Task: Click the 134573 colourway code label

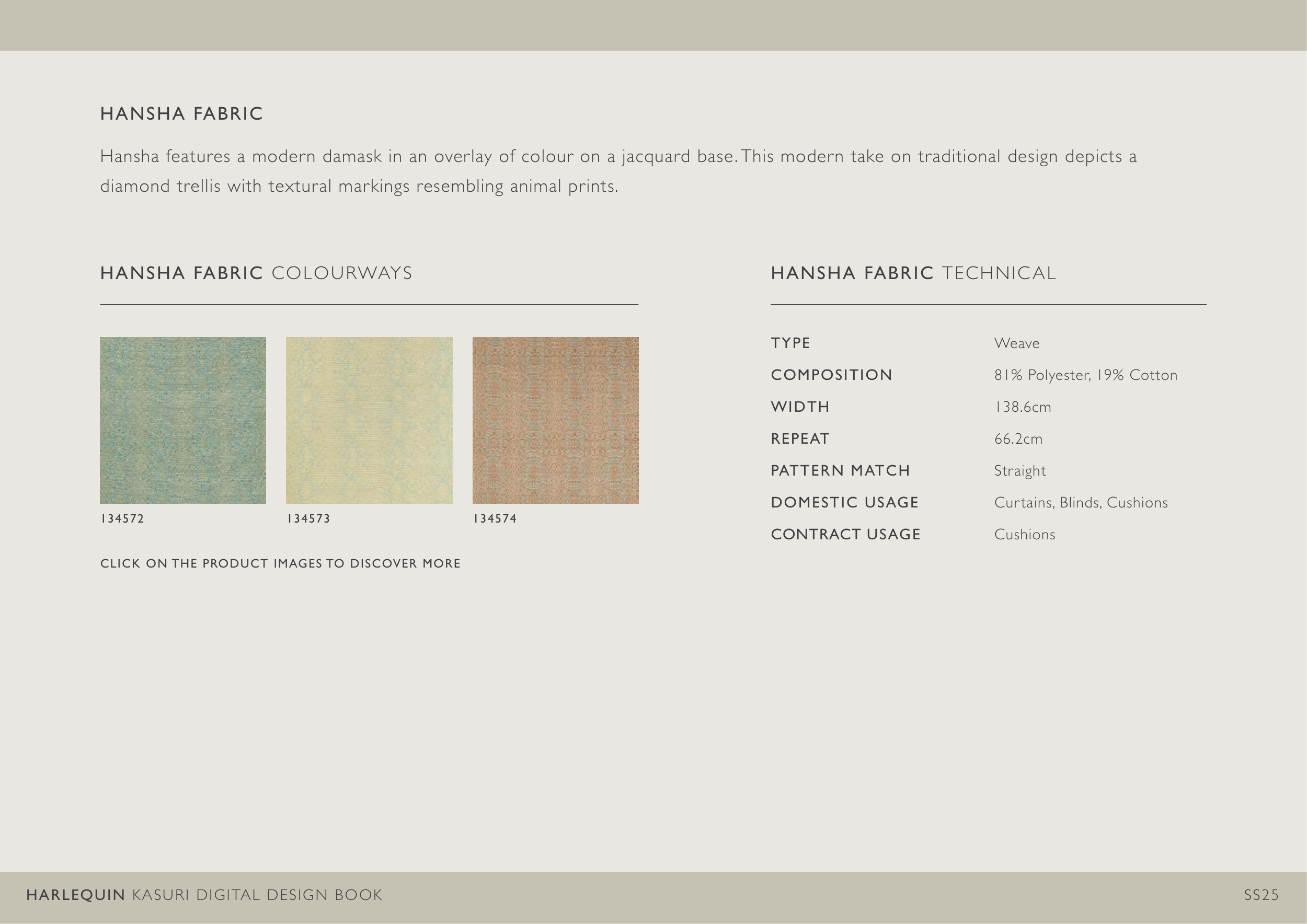Action: click(308, 518)
